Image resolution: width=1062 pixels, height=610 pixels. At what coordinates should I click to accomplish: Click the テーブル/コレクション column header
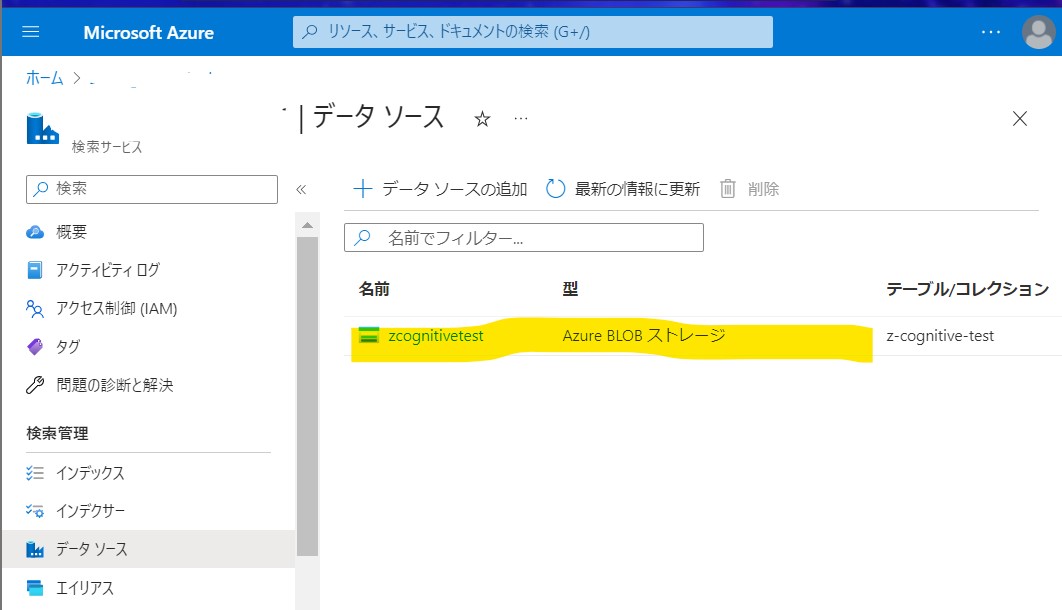967,289
